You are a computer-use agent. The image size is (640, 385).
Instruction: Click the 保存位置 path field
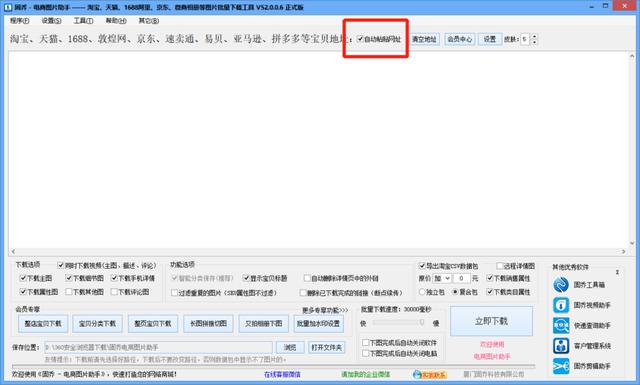click(x=158, y=347)
